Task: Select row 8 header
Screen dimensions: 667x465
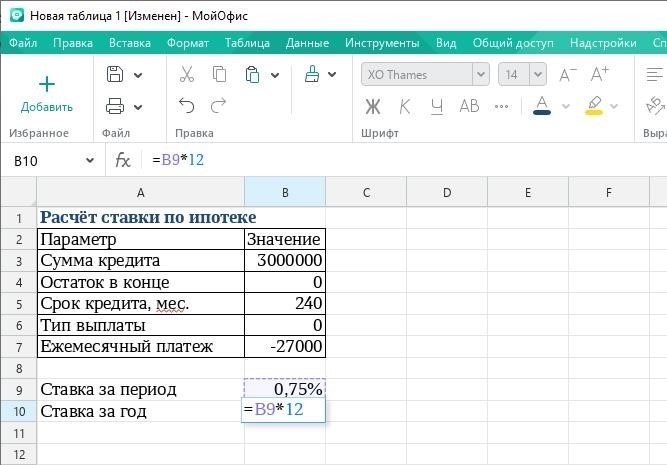Action: tap(19, 368)
